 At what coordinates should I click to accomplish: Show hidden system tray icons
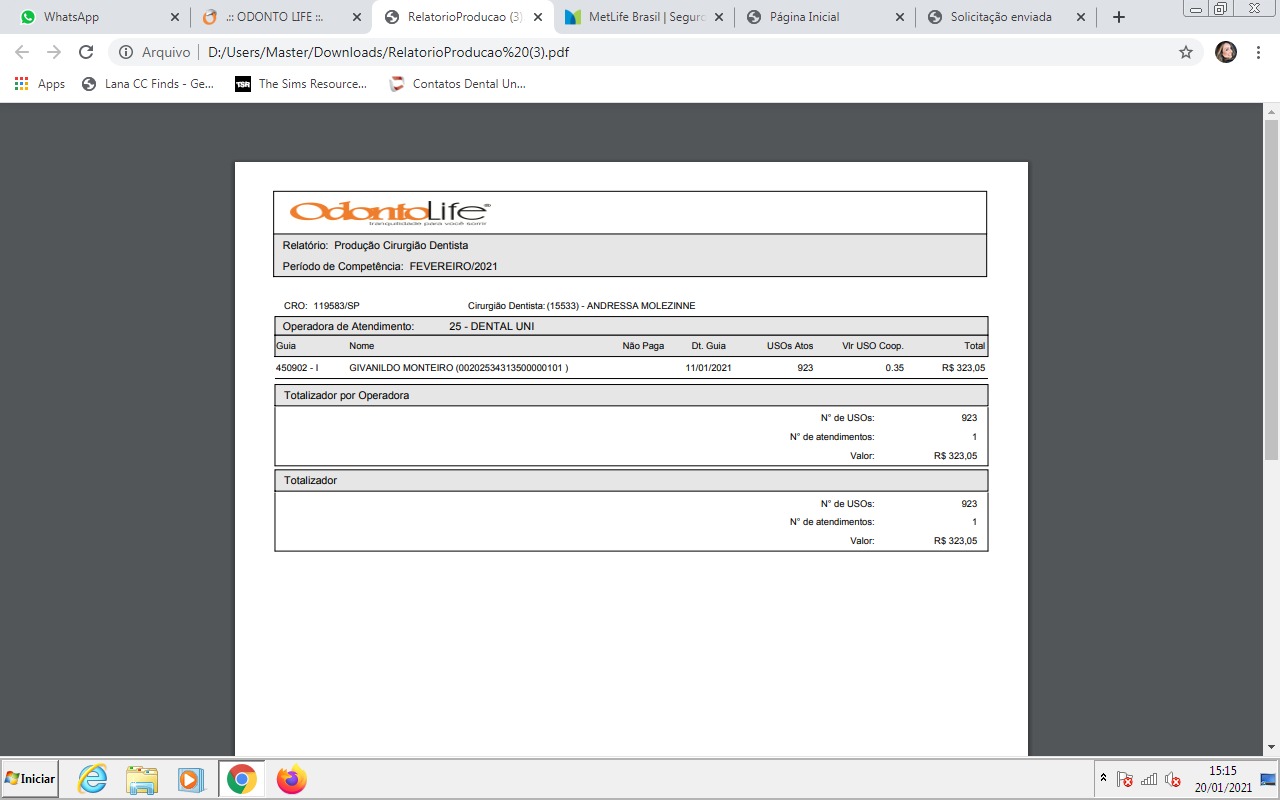click(1103, 779)
